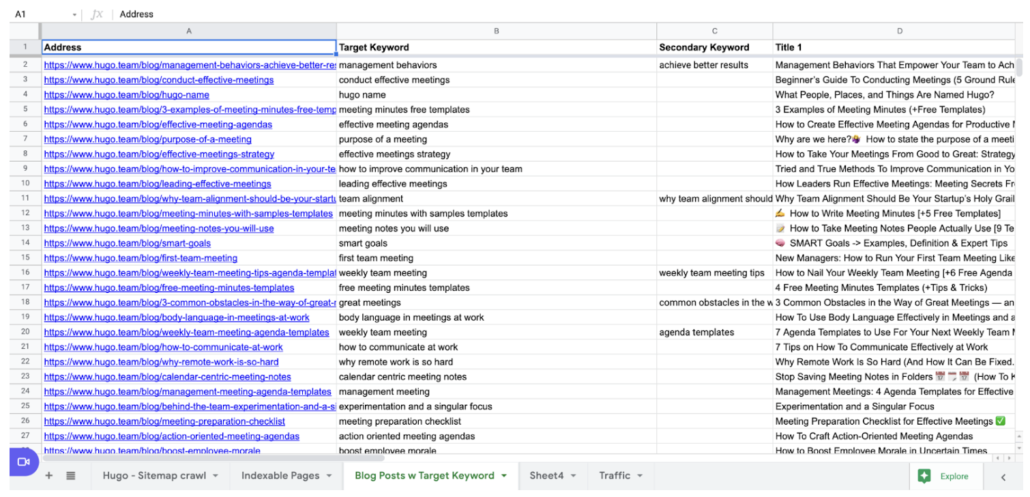This screenshot has width=1030, height=497.
Task: Click cell 'achieve better results'
Action: (x=715, y=65)
